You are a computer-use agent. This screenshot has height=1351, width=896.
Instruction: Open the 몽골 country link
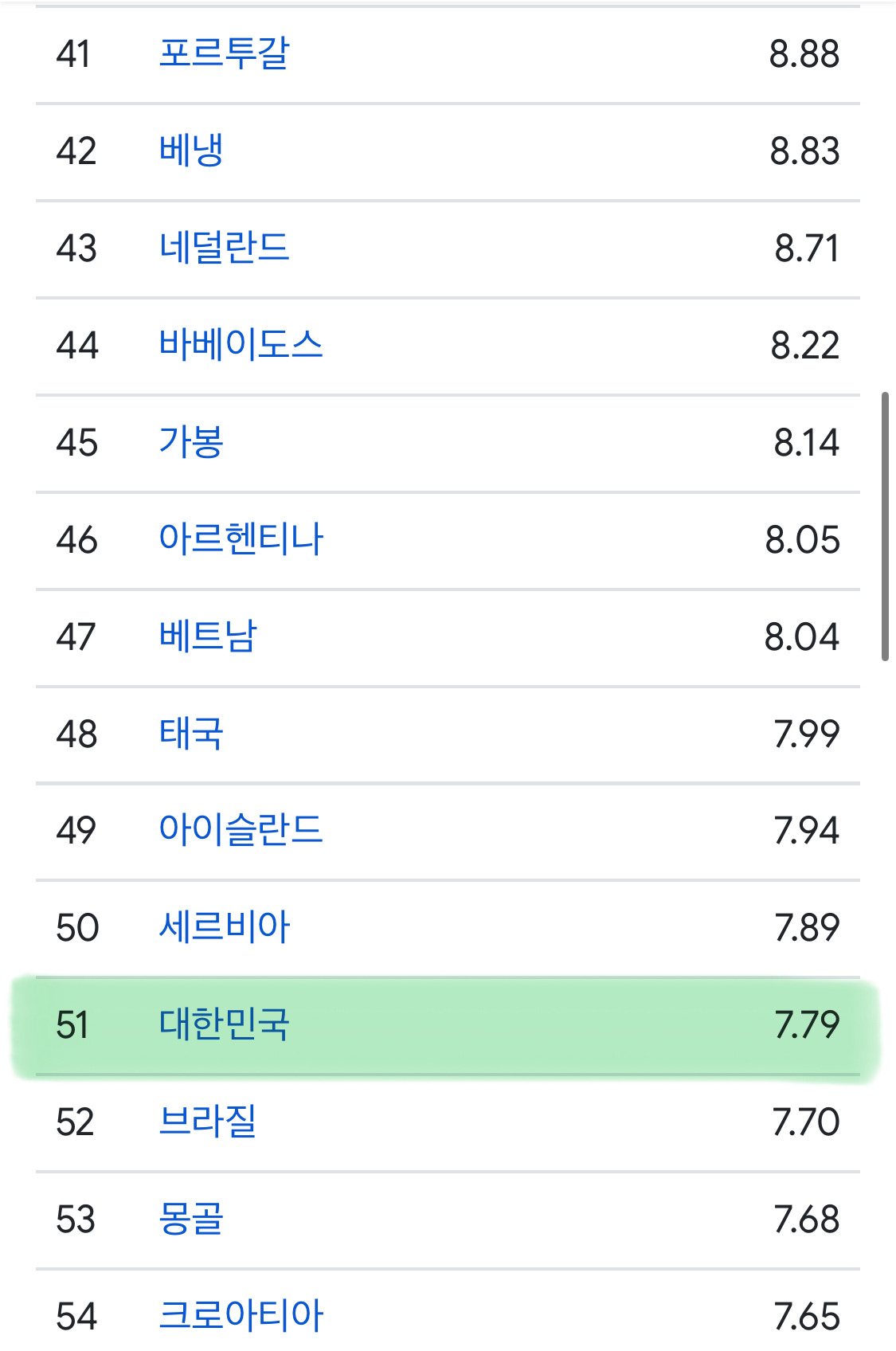coord(191,1219)
